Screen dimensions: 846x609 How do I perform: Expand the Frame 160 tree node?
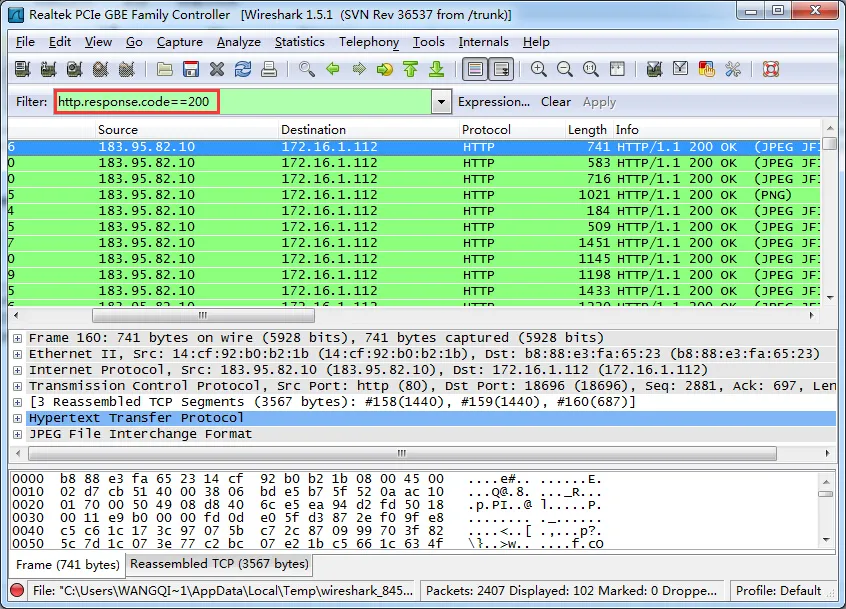pos(18,338)
